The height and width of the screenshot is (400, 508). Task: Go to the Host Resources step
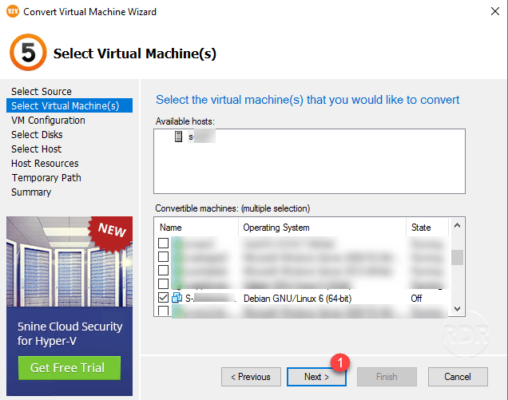click(x=45, y=163)
